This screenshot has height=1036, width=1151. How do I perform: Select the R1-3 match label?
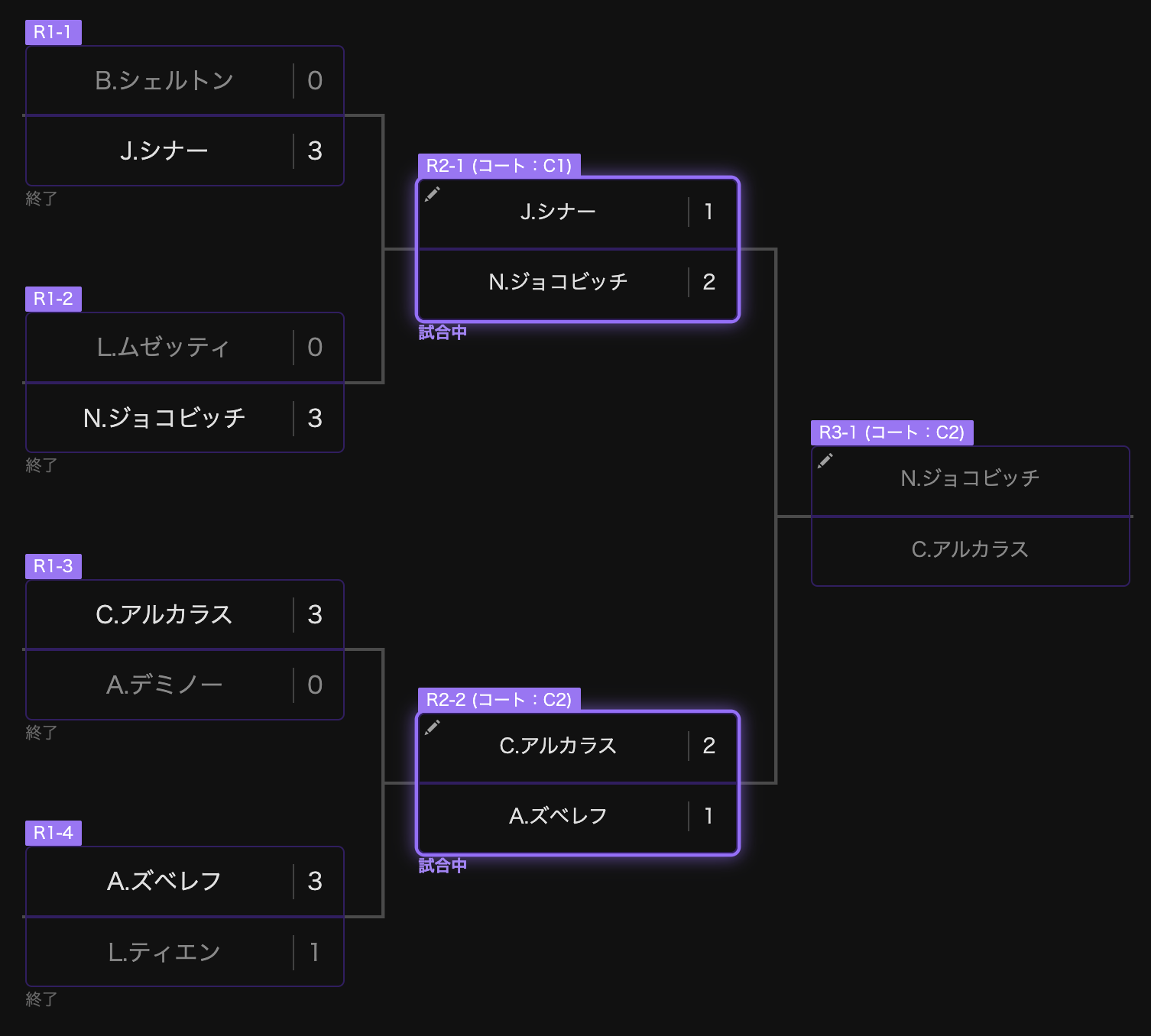pyautogui.click(x=53, y=566)
